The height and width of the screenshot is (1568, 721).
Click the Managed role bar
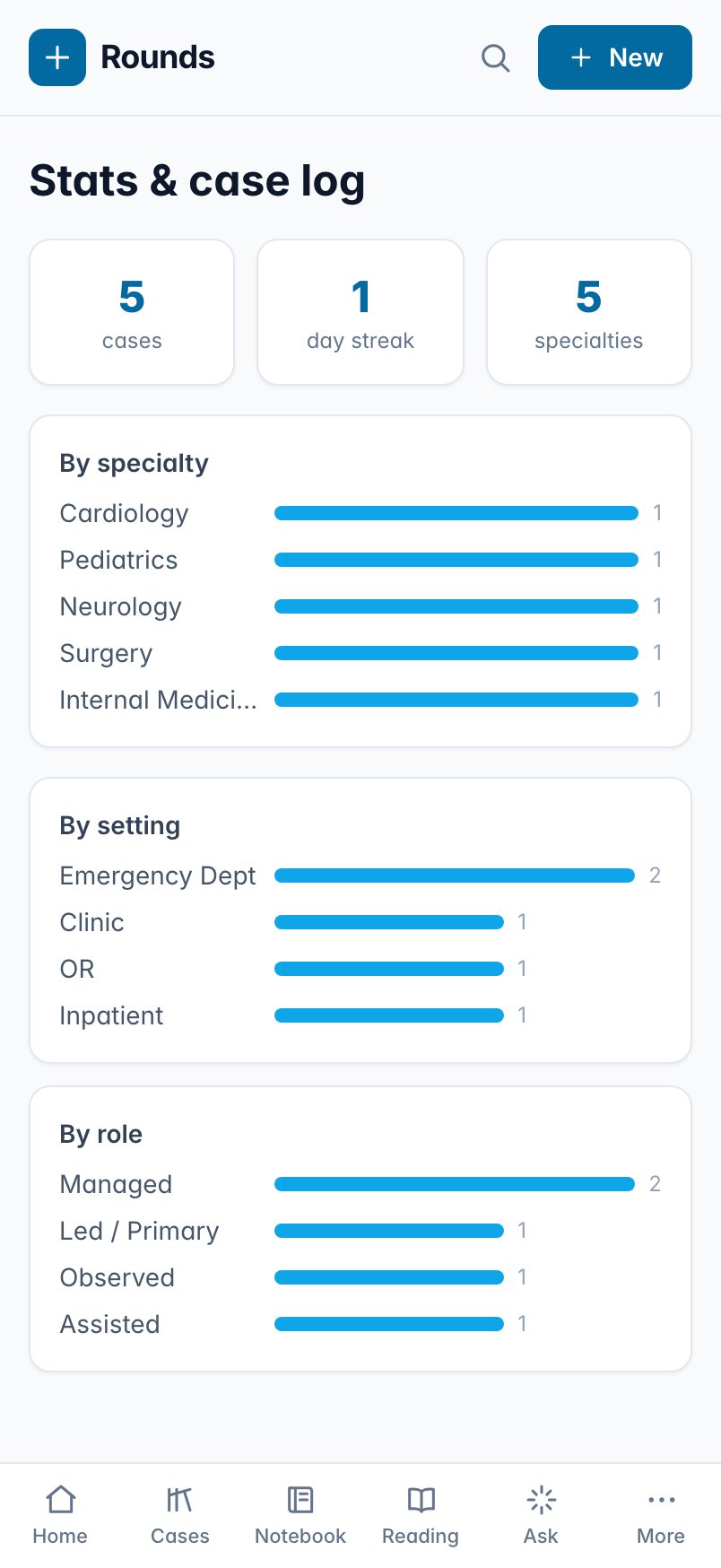pyautogui.click(x=455, y=1184)
